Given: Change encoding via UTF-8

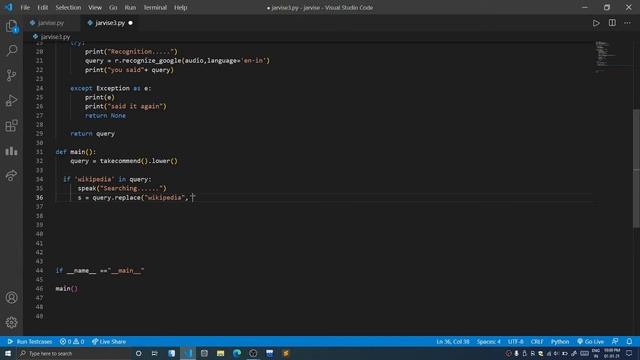Looking at the screenshot, I should click(x=516, y=342).
